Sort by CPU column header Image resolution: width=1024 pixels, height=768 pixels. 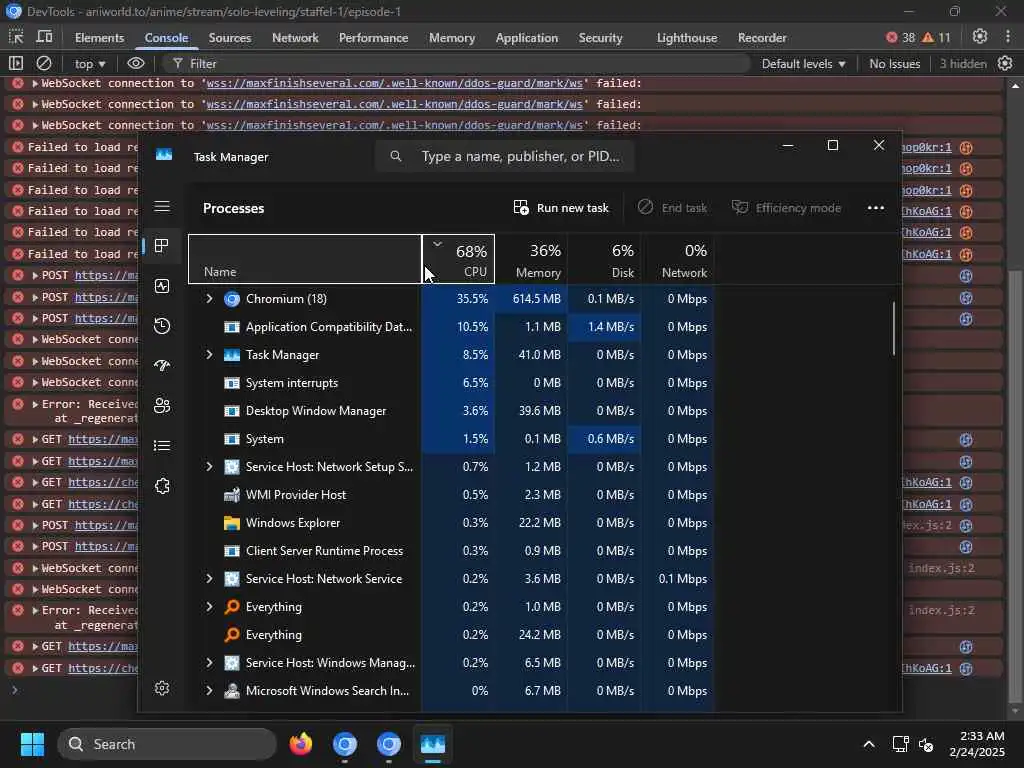tap(458, 259)
